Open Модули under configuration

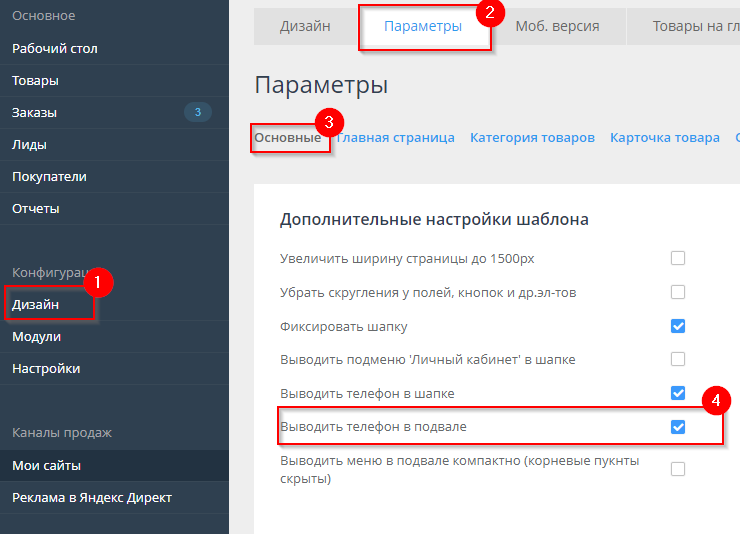[36, 336]
